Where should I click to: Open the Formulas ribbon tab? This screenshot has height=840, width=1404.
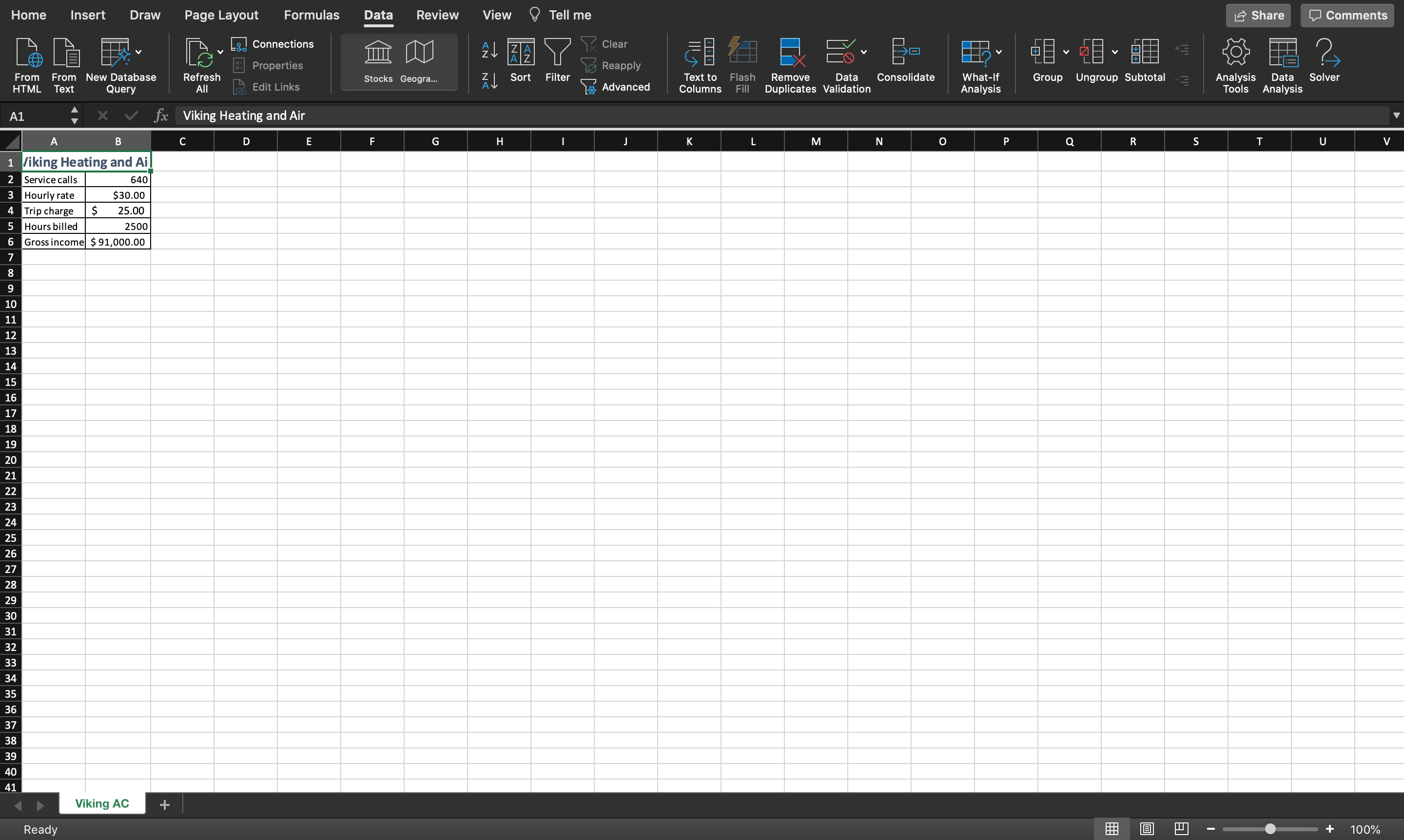[312, 15]
